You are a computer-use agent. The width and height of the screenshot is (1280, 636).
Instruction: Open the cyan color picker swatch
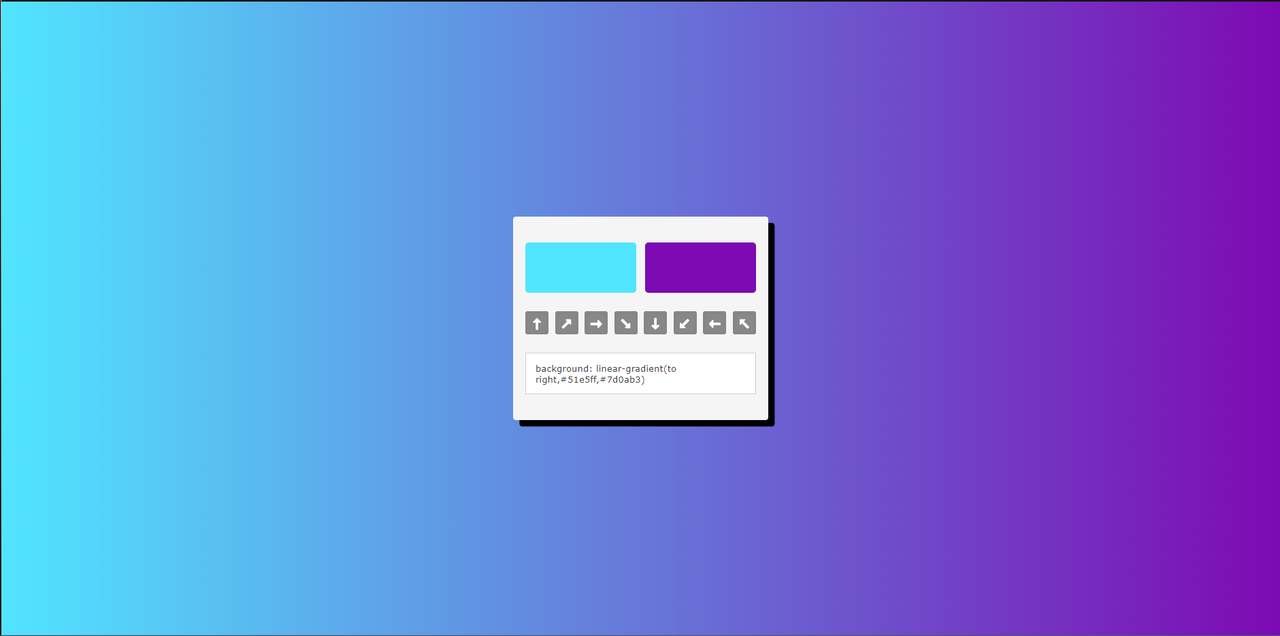click(581, 268)
